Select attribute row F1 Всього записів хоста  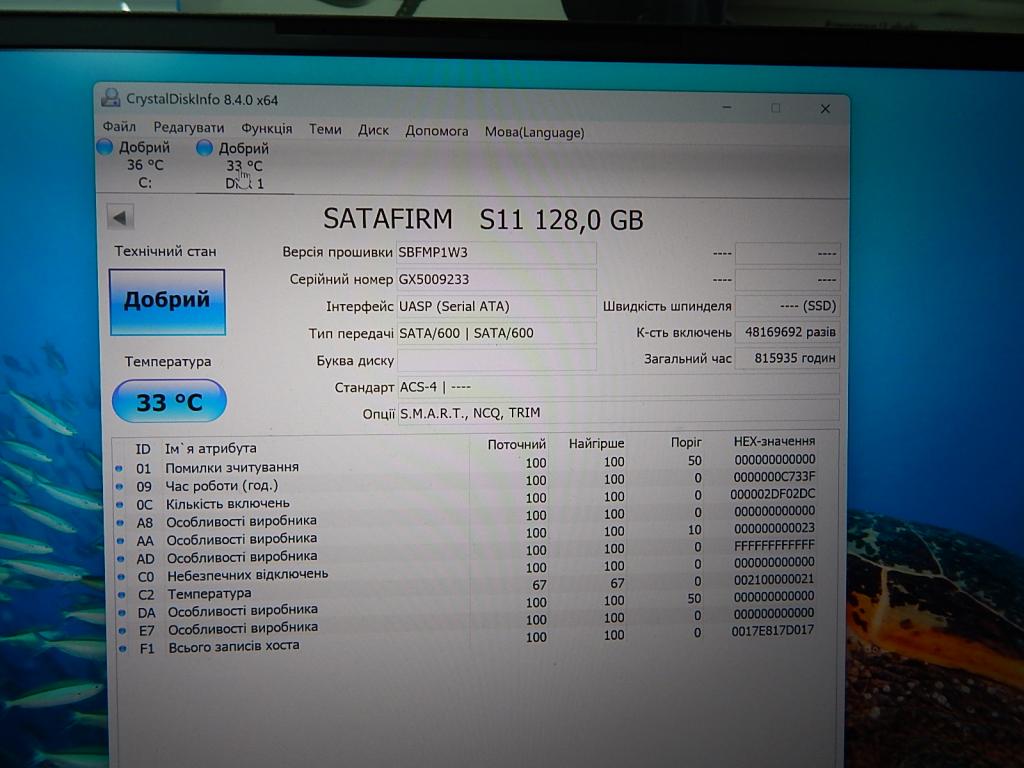click(465, 641)
